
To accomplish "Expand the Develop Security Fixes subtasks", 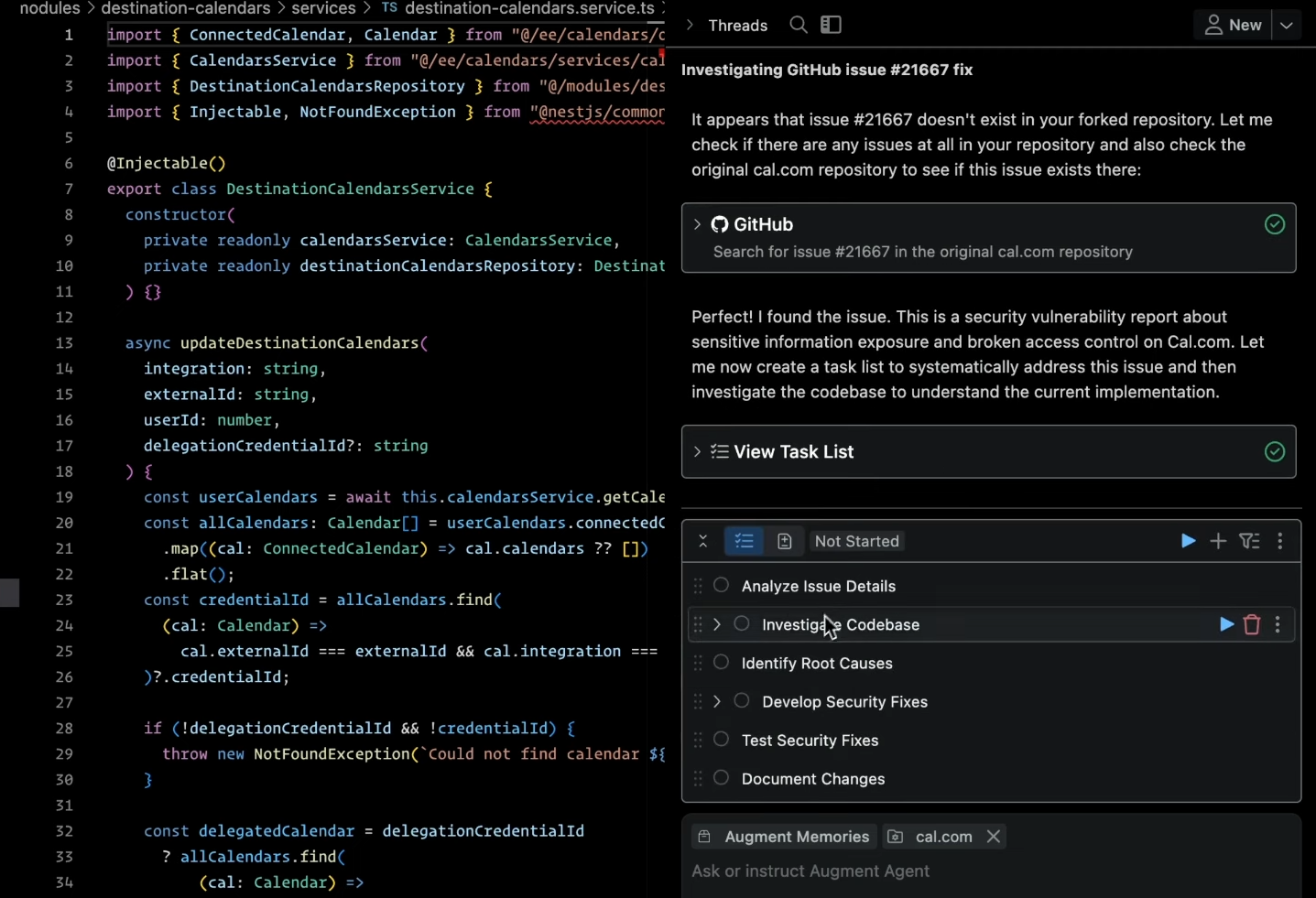I will coord(717,701).
